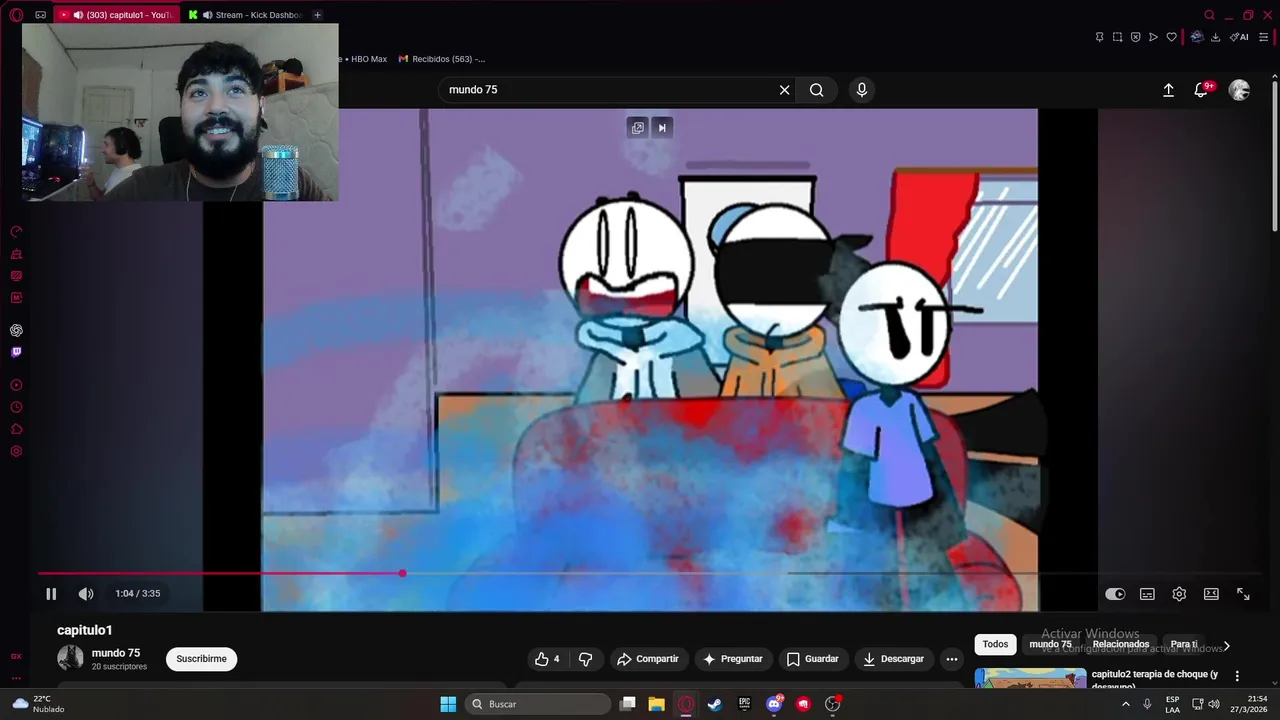Screen dimensions: 1280x720
Task: Open the subtitles/captions control
Action: pyautogui.click(x=1147, y=594)
